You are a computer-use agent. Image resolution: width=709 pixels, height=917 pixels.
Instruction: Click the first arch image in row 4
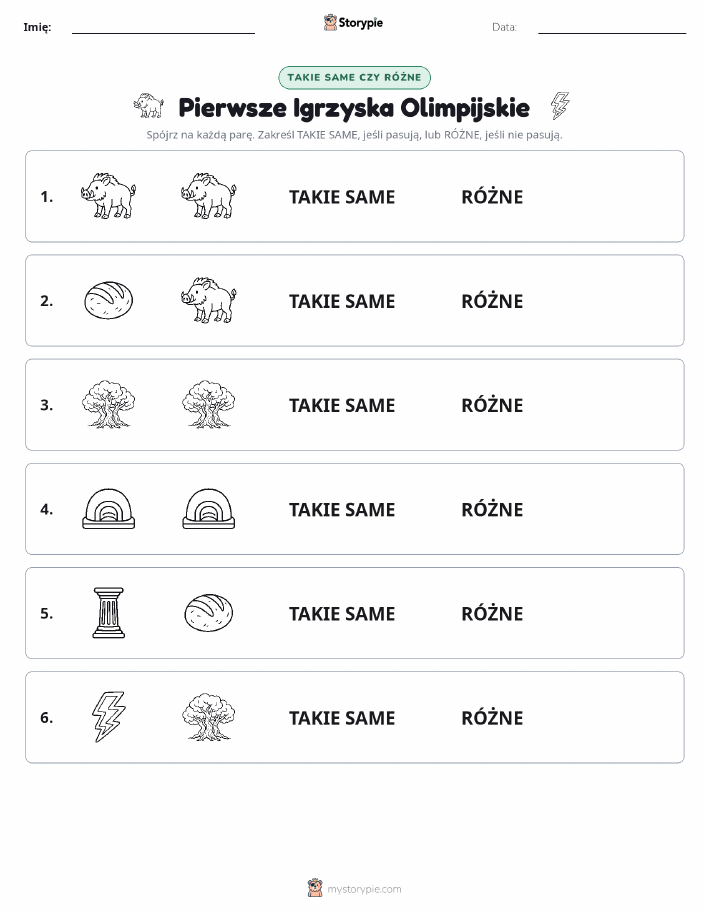109,509
